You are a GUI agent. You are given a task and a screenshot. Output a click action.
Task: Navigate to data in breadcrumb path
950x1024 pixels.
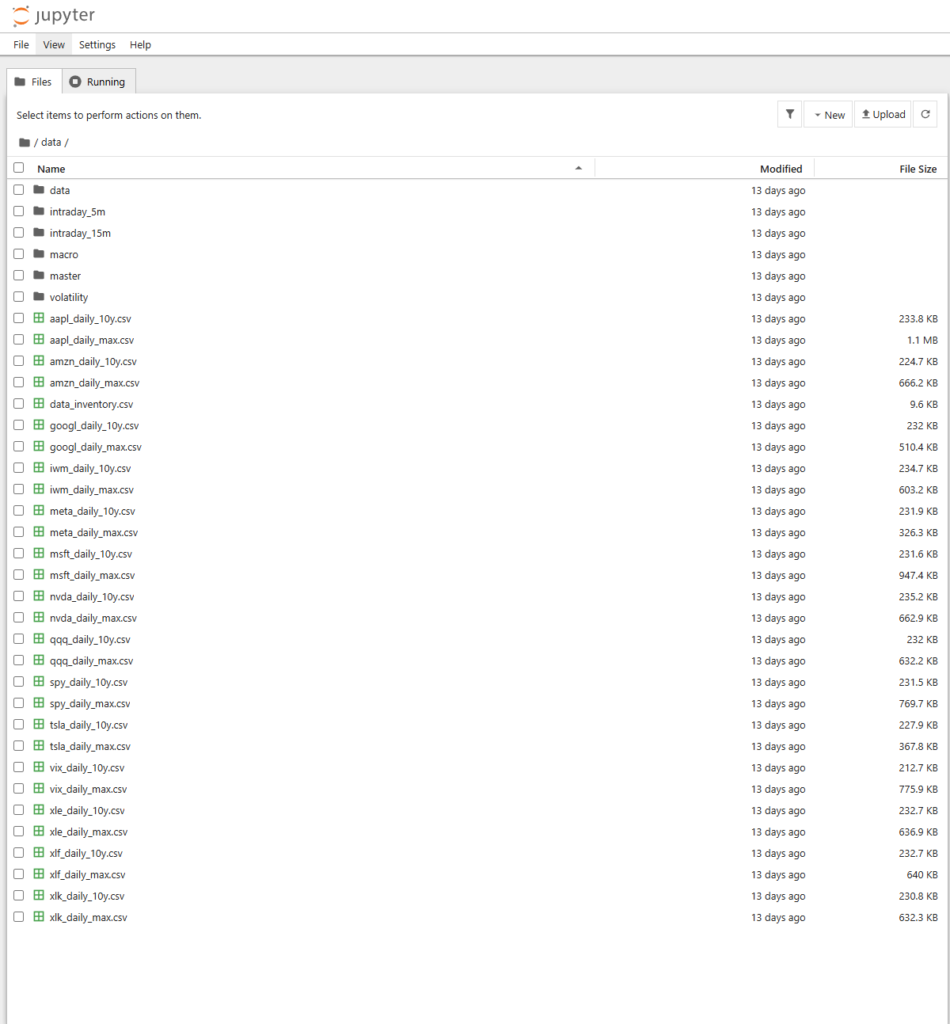[51, 142]
